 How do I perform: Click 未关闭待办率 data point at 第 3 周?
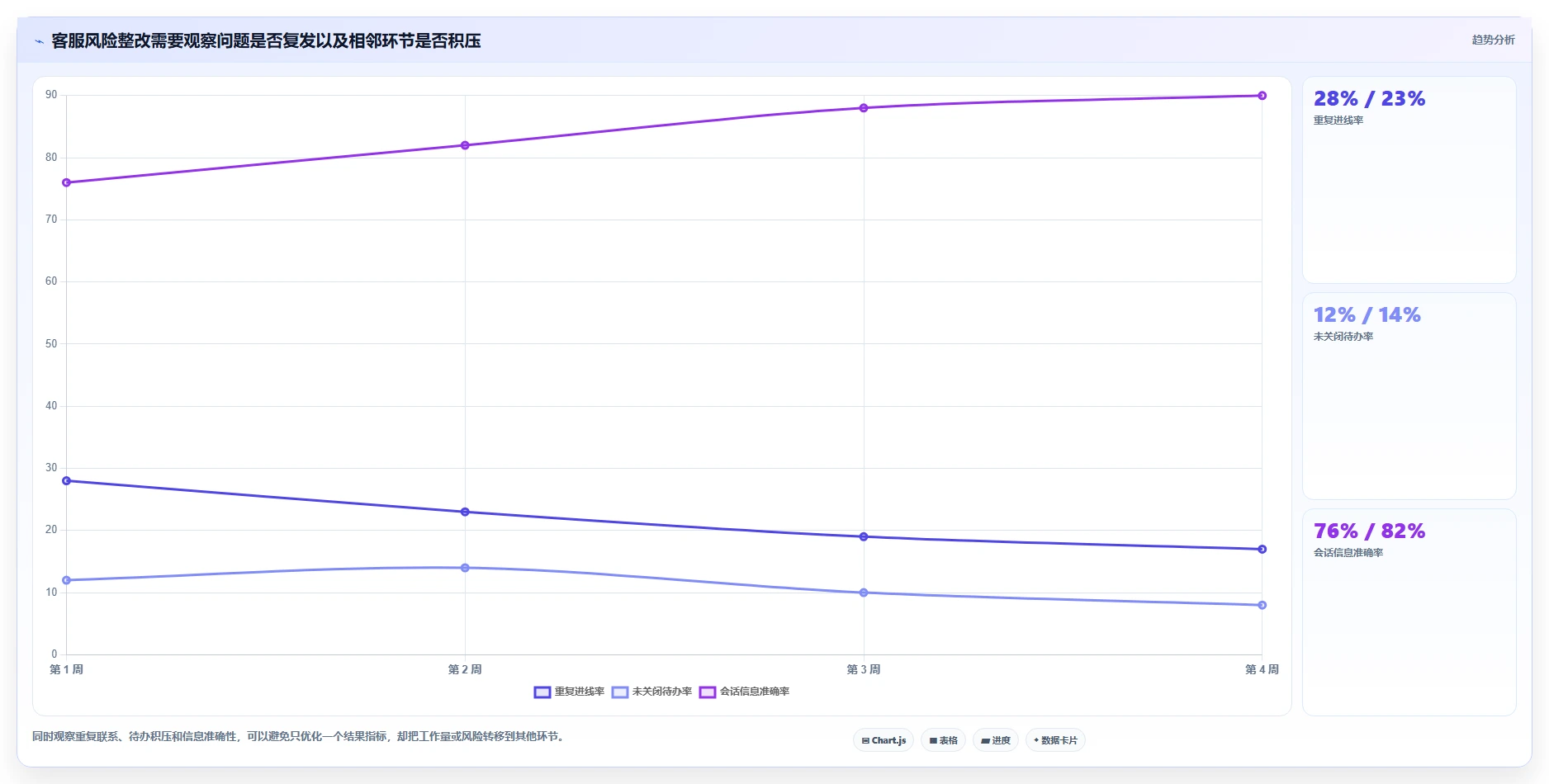coord(864,593)
